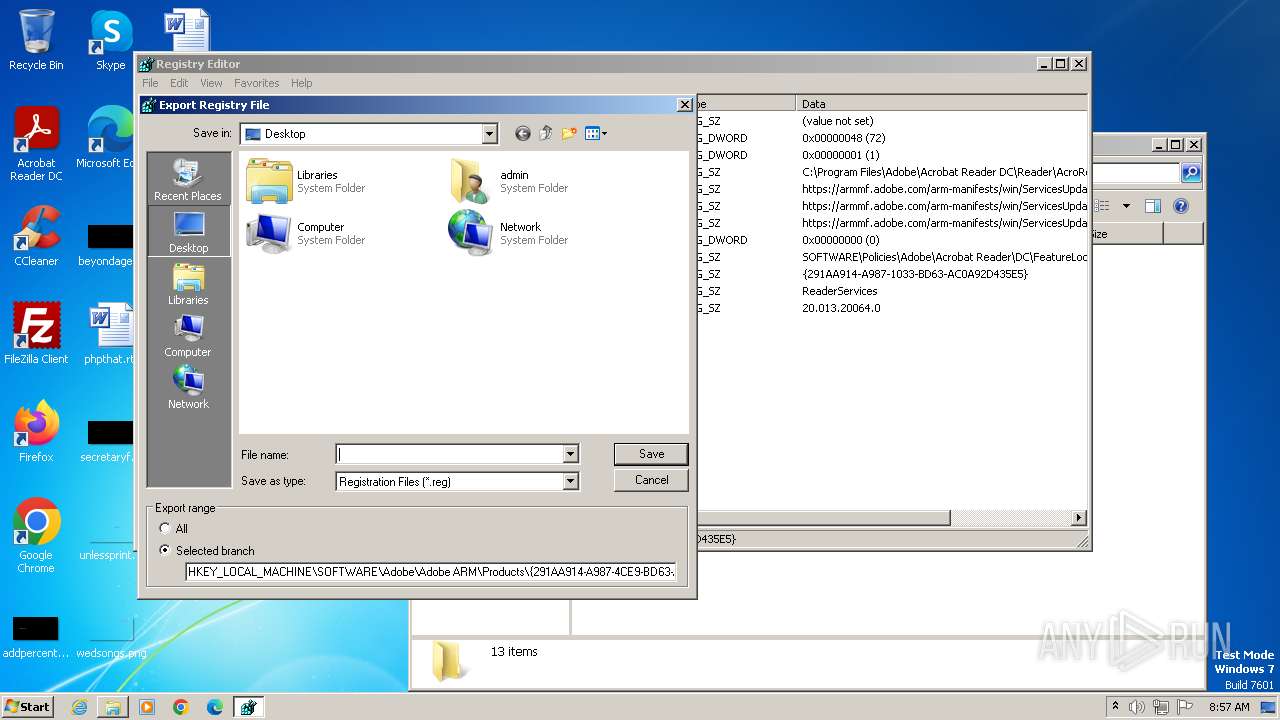Select the 0x00000048 (72) value
The image size is (1280, 720).
[x=843, y=138]
